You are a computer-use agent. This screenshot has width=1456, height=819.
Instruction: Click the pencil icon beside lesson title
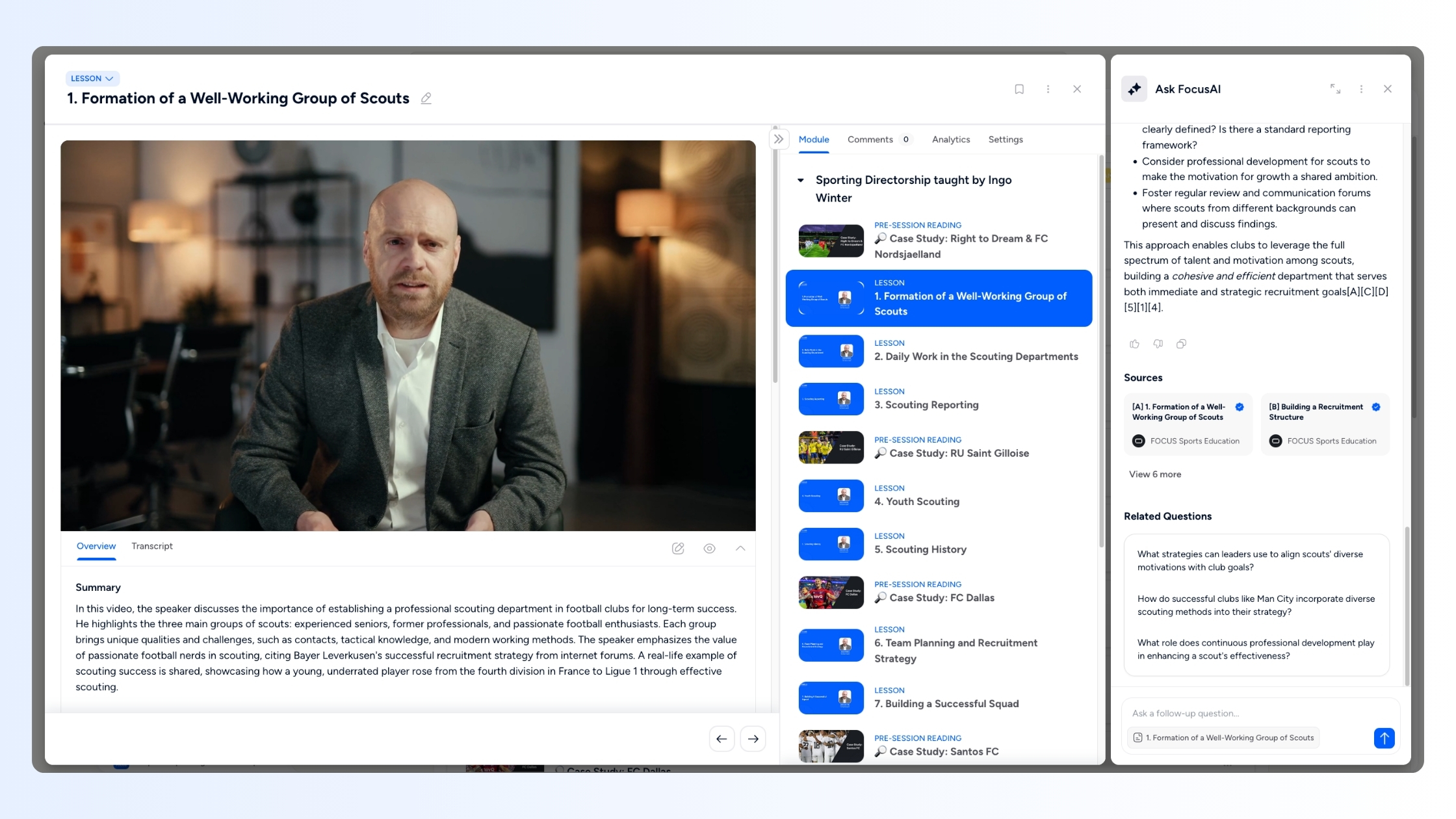[426, 98]
